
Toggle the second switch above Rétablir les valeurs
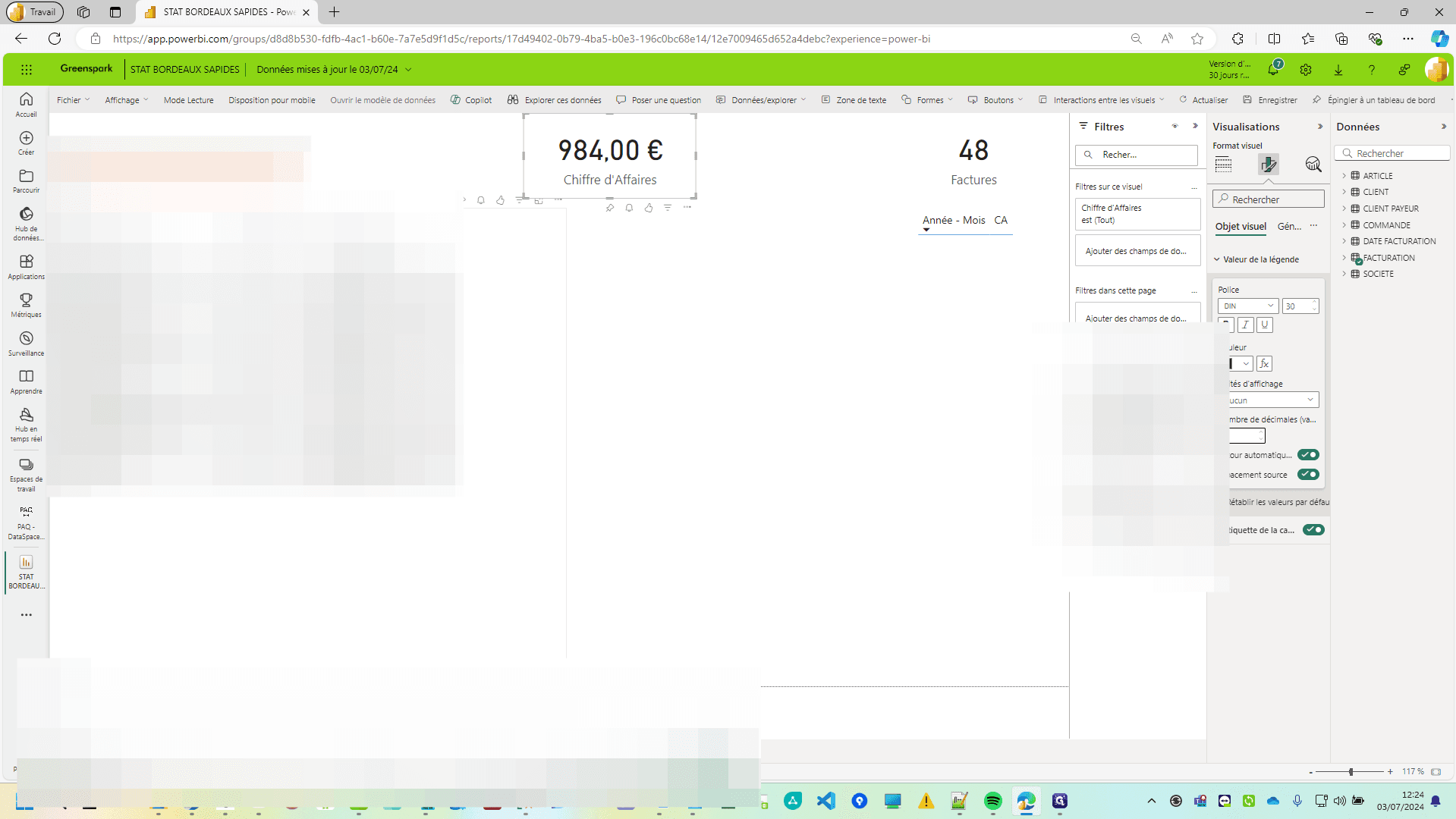(x=1308, y=475)
